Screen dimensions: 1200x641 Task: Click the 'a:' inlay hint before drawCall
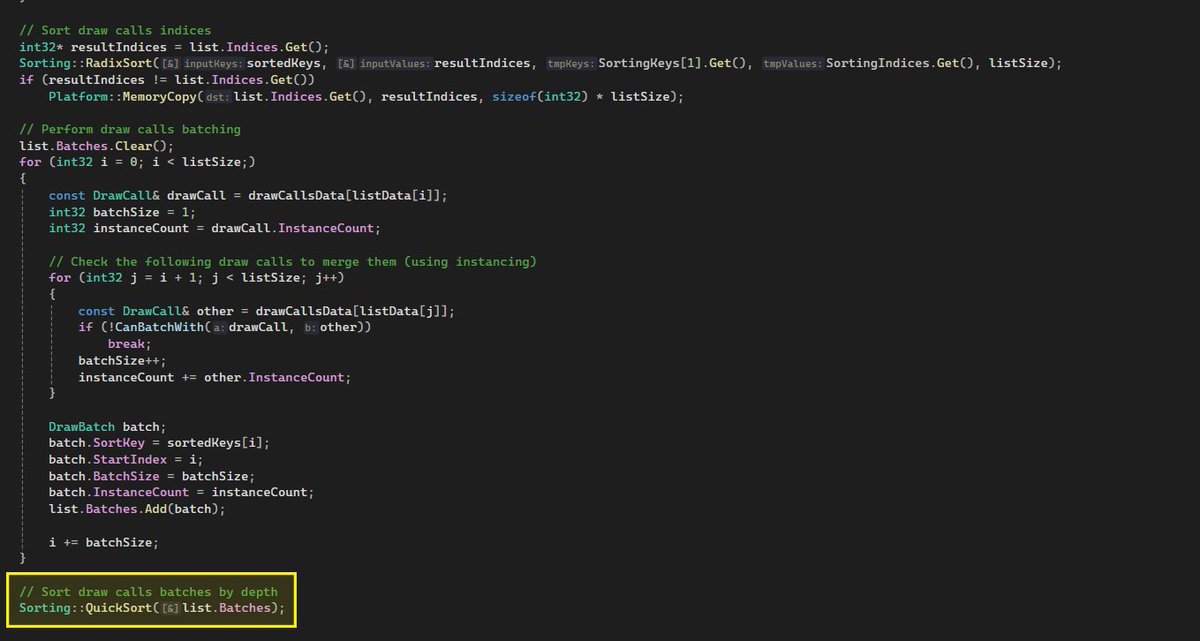tap(220, 328)
